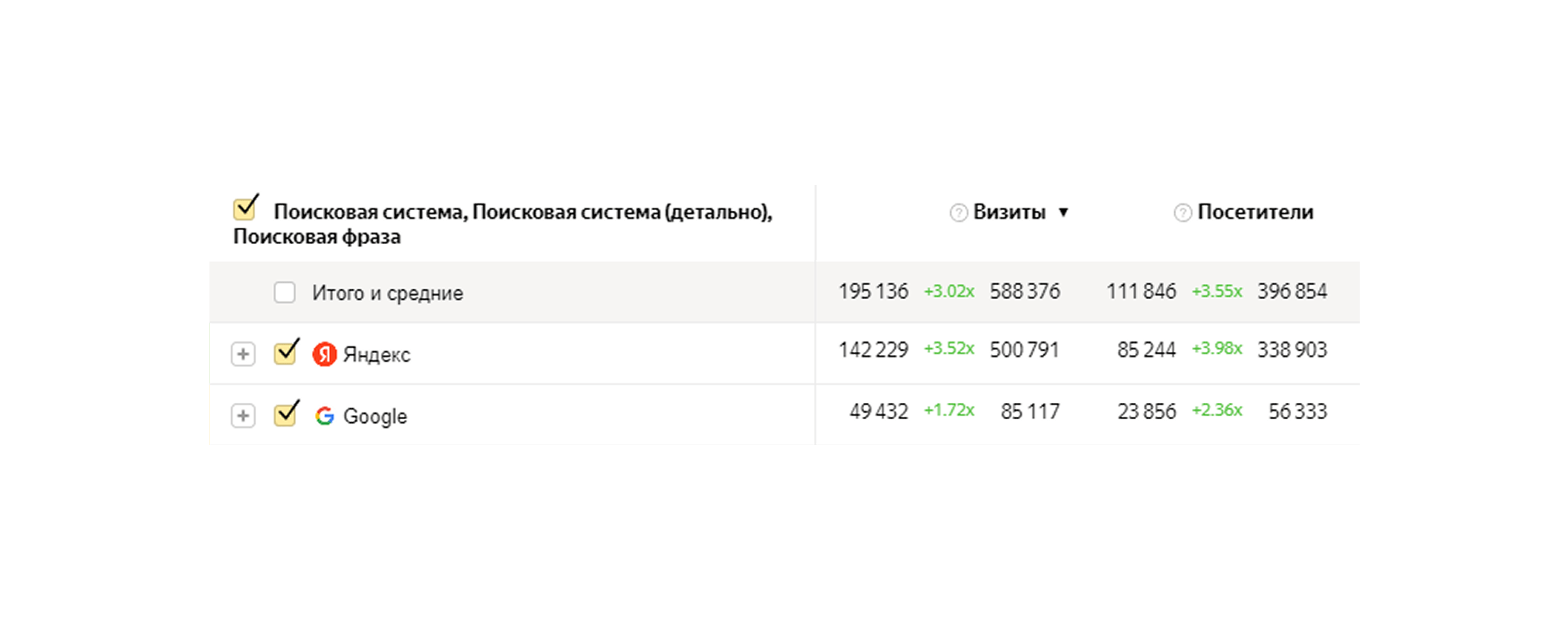Click the Yandex logo icon

[x=325, y=354]
